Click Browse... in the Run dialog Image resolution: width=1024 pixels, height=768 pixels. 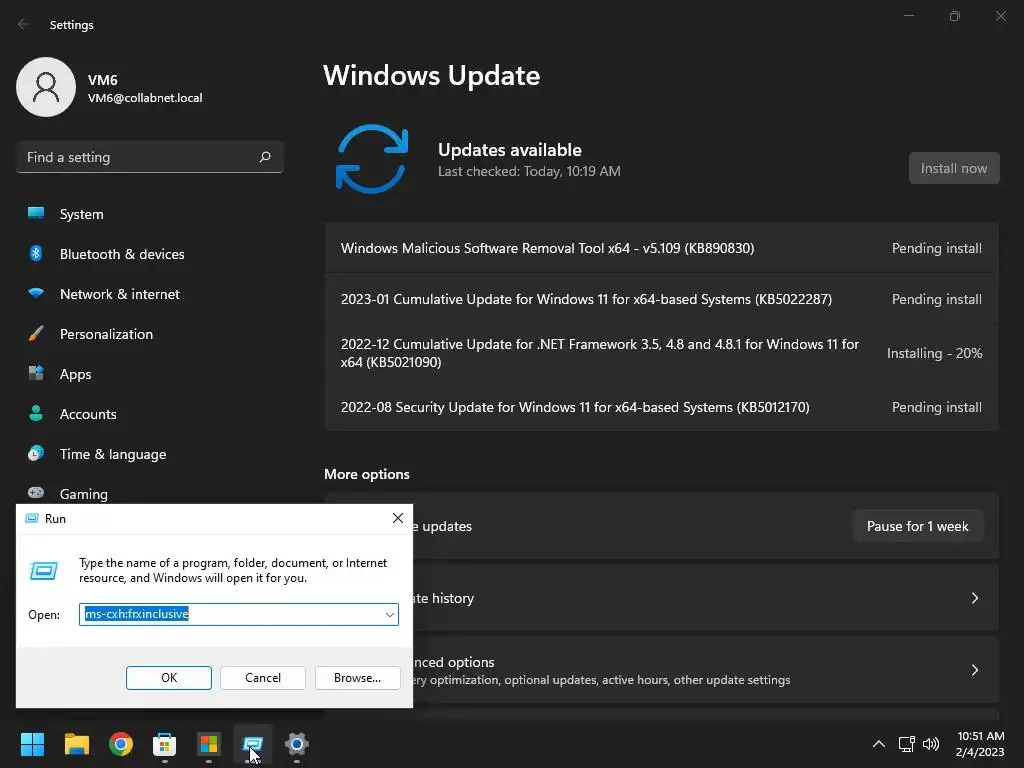click(357, 678)
